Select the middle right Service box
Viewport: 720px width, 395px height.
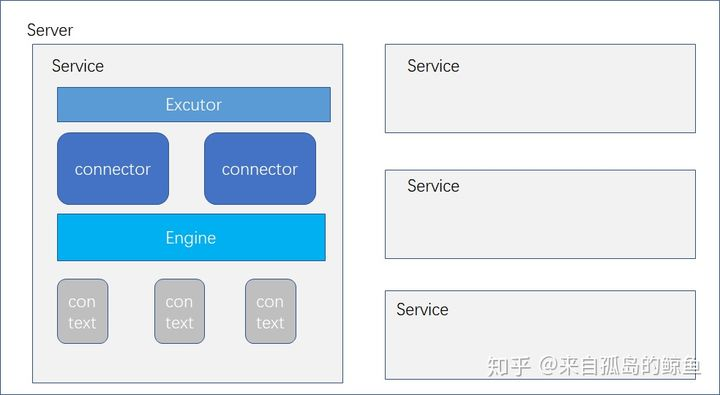pos(540,214)
